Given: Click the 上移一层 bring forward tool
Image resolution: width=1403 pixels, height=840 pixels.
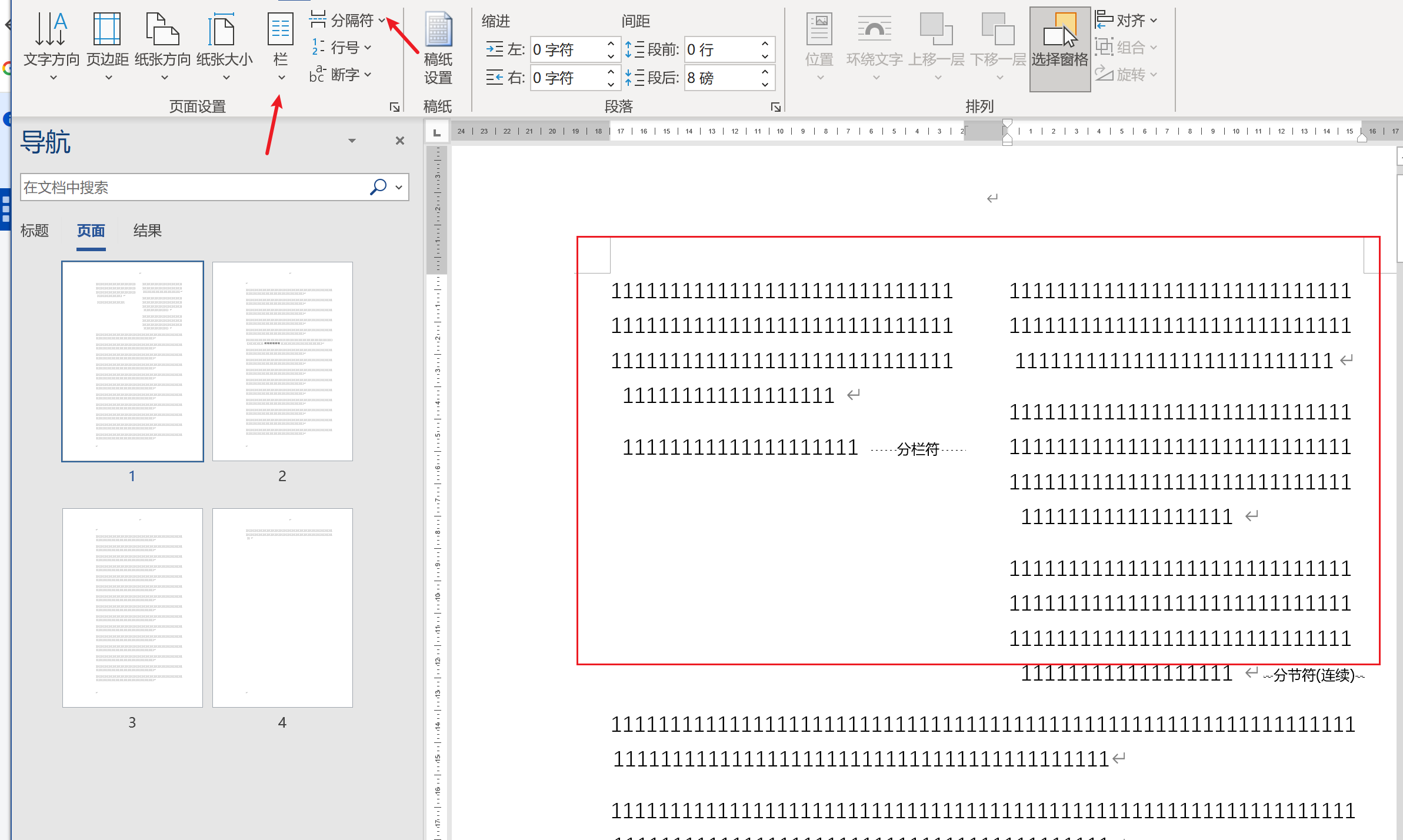Looking at the screenshot, I should [937, 47].
